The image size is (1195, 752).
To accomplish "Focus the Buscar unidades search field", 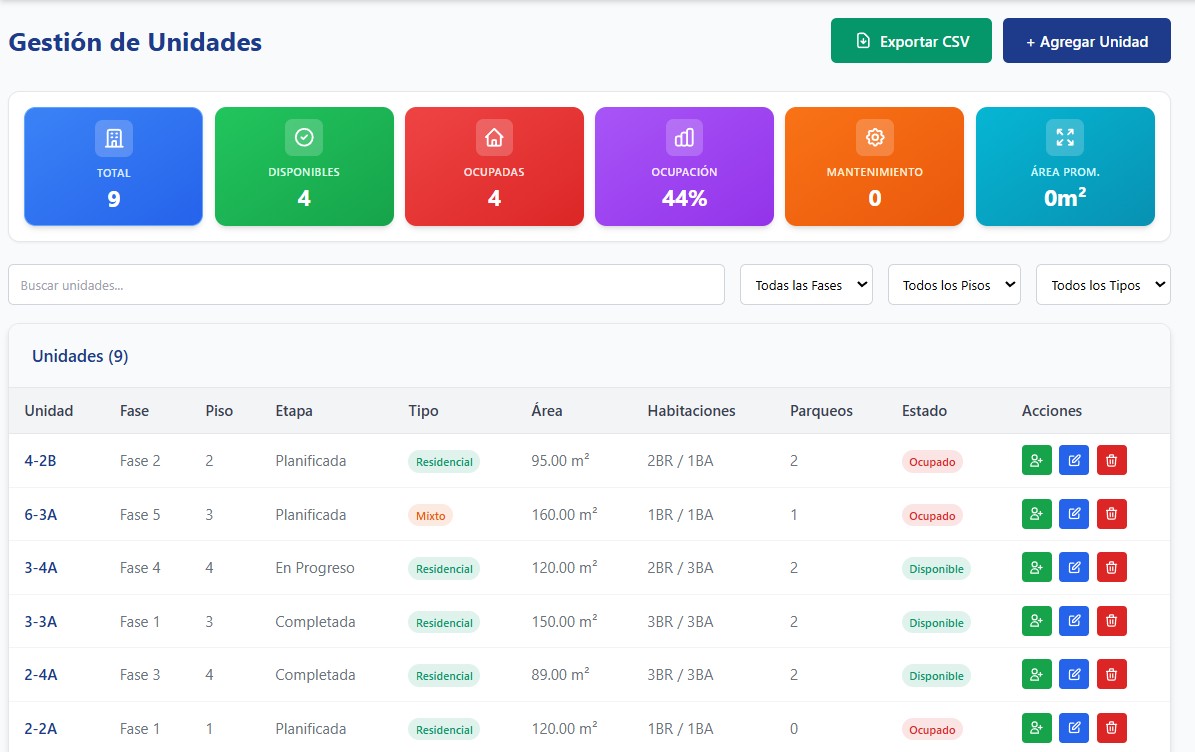I will pyautogui.click(x=366, y=285).
